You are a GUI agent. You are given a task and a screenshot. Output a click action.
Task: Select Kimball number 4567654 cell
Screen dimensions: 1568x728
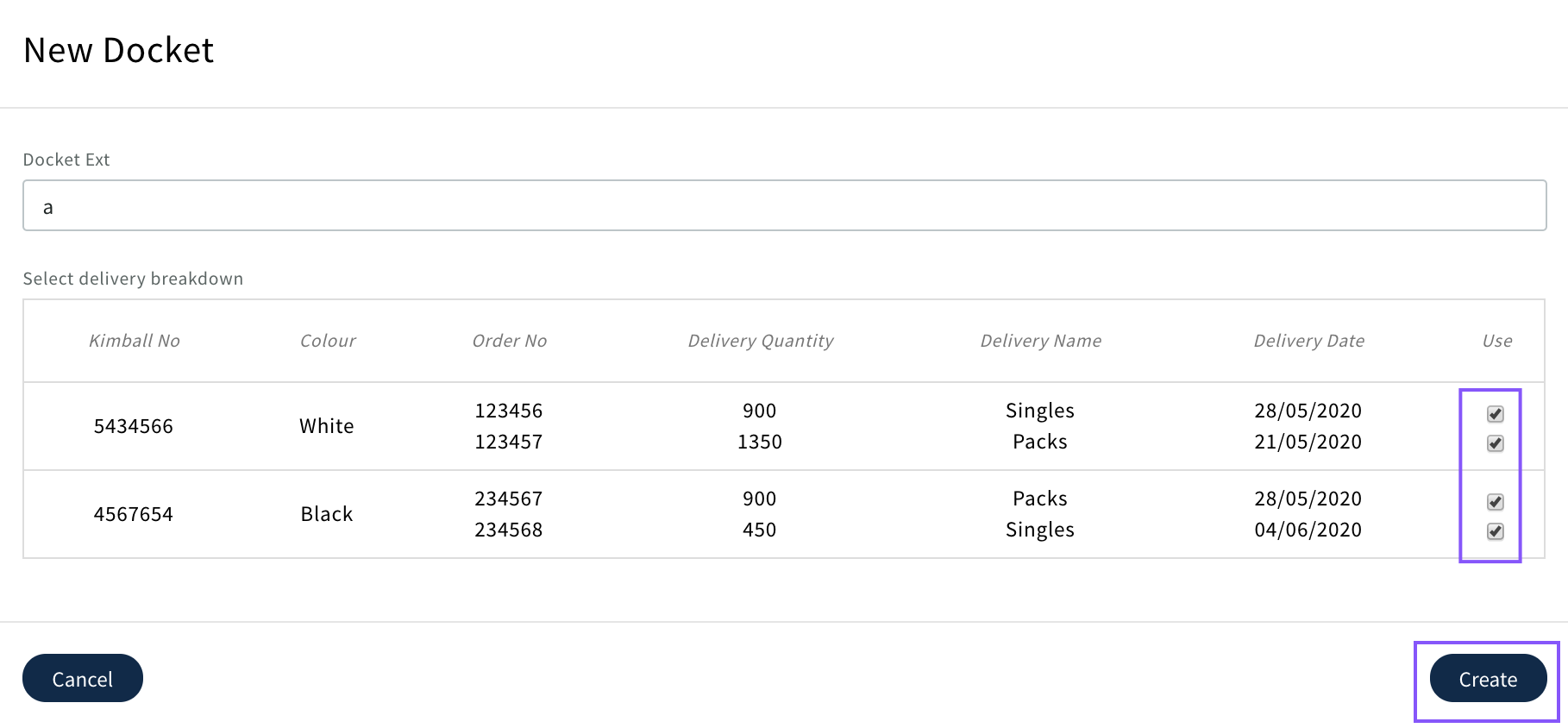coord(134,514)
